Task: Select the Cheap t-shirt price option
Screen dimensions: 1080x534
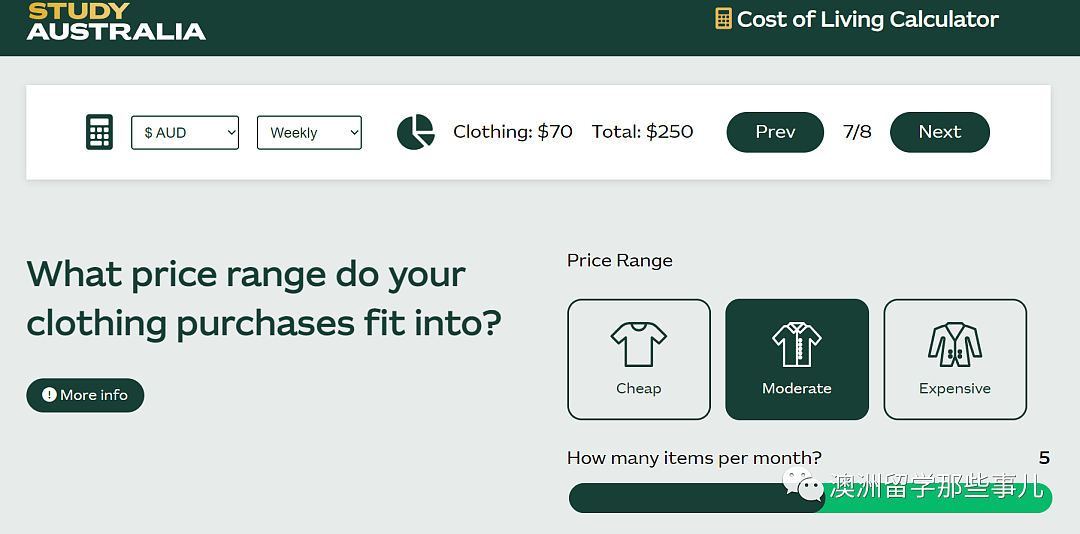Action: click(x=638, y=359)
